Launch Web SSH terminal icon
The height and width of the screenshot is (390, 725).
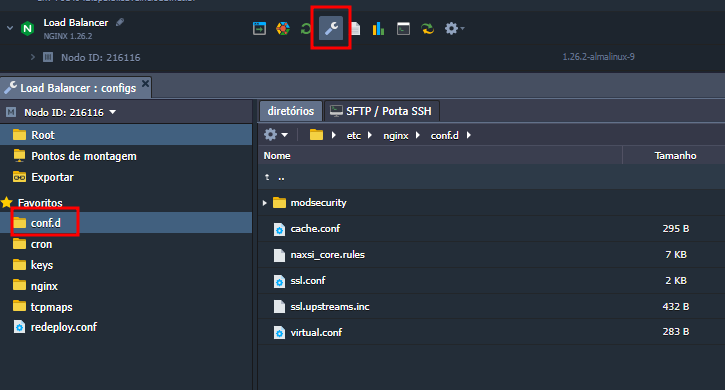pos(403,29)
